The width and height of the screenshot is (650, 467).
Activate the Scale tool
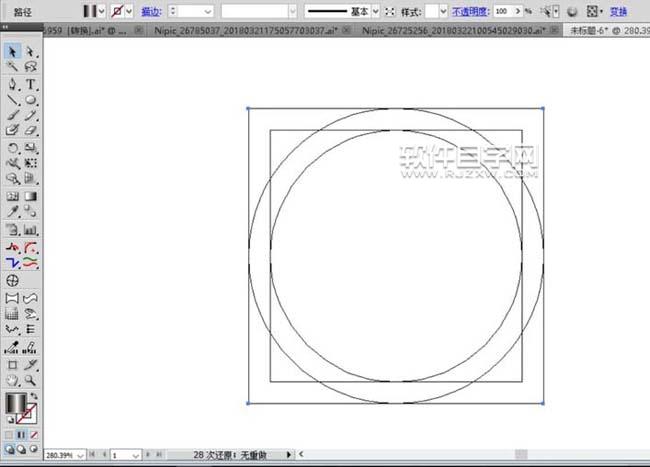pyautogui.click(x=30, y=148)
